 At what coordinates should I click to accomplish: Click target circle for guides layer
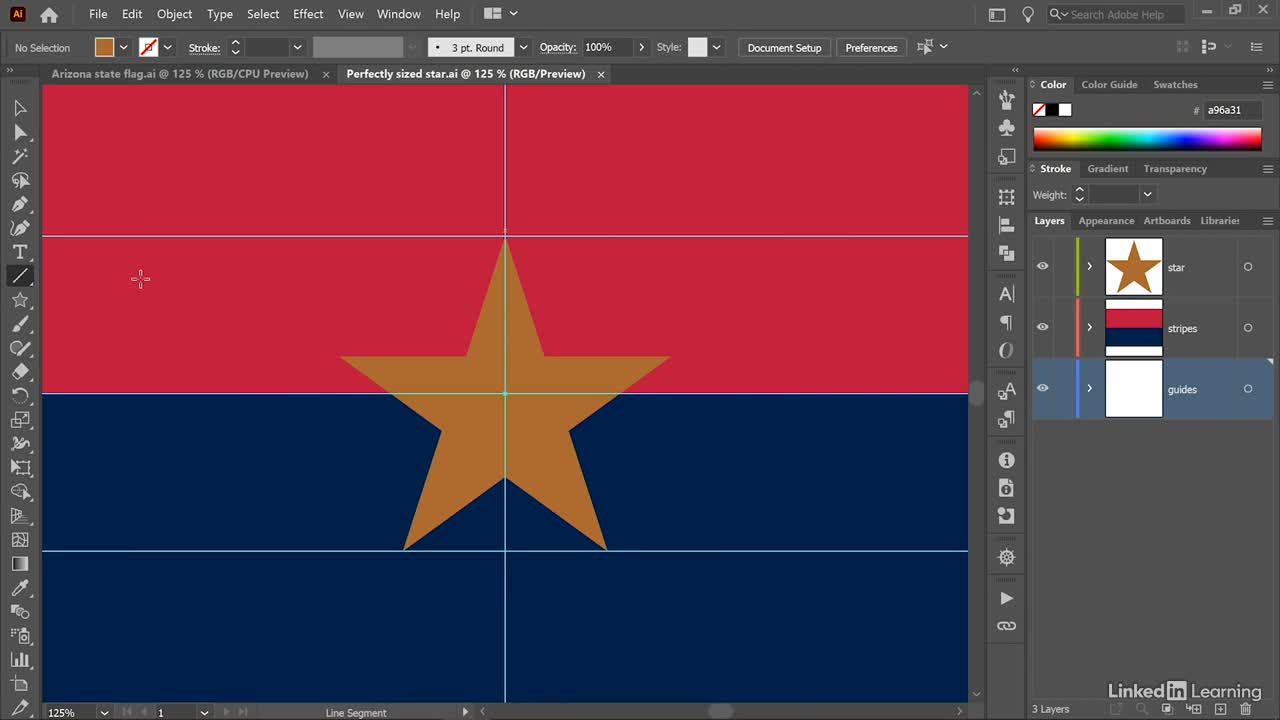[x=1248, y=389]
